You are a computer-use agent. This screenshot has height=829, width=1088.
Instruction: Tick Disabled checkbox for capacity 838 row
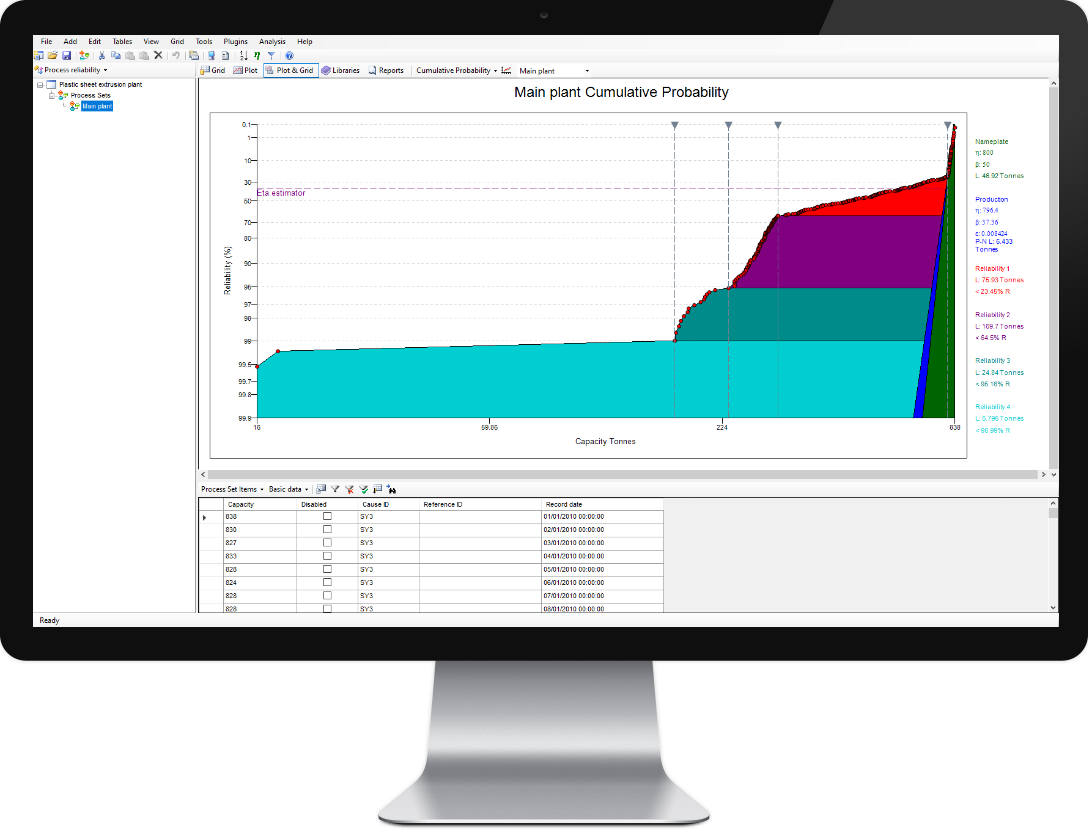327,516
